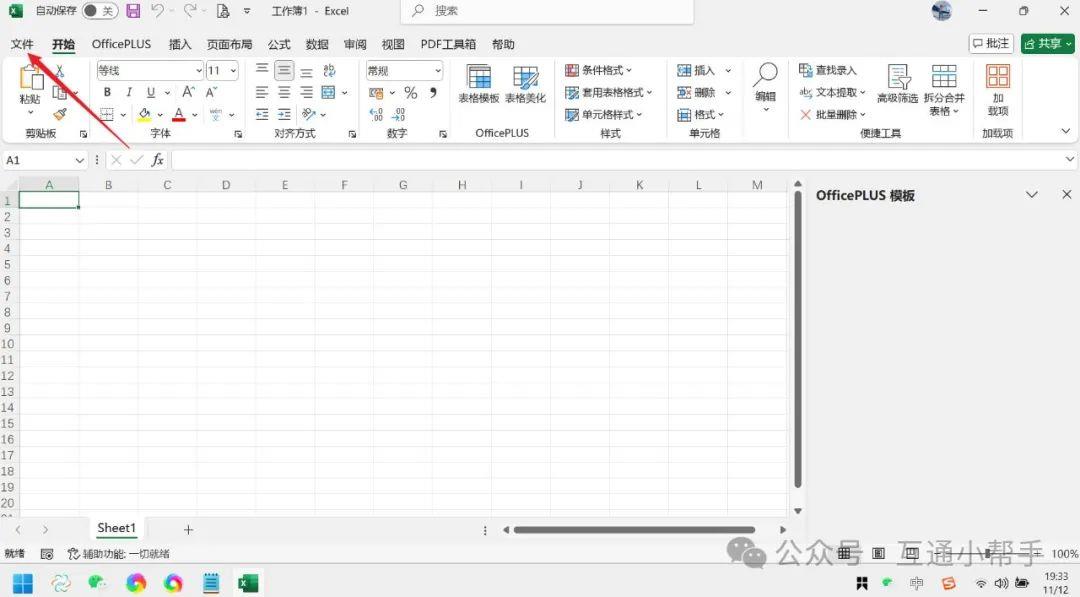Toggle bold formatting
The width and height of the screenshot is (1080, 597).
tap(106, 92)
